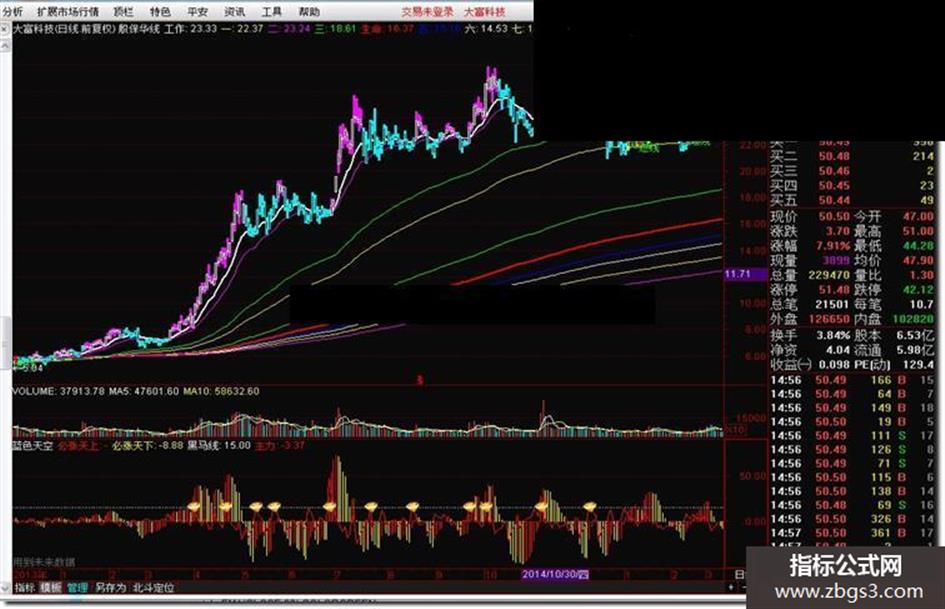Click 交易未登录 to log in to trading
The image size is (945, 609).
point(427,11)
